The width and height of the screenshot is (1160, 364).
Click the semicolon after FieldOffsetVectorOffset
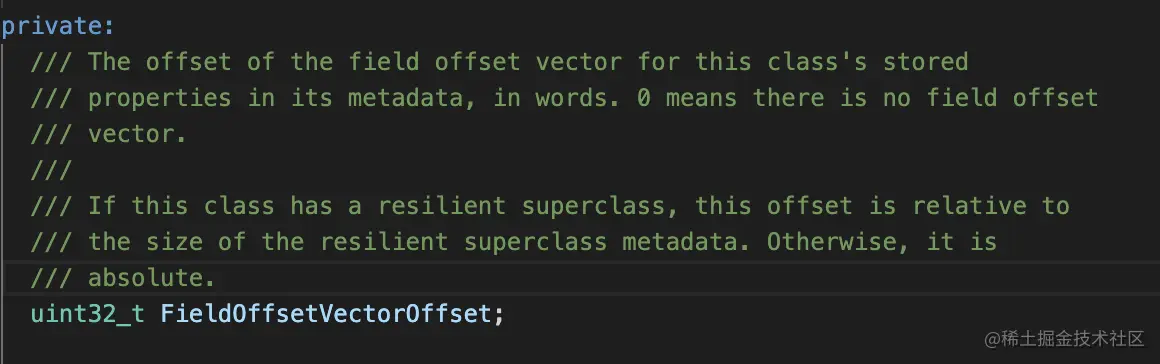(x=499, y=315)
